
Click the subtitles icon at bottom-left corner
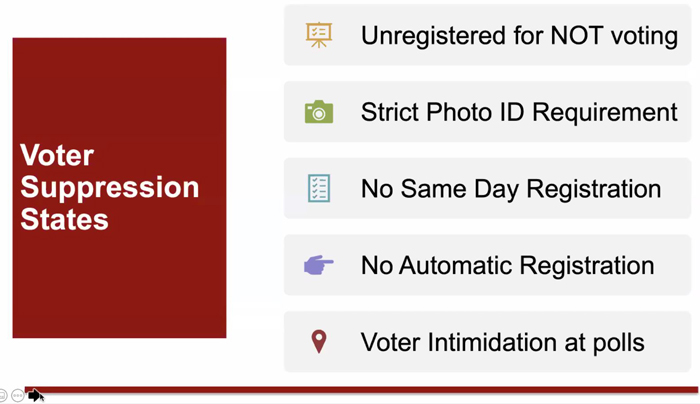[3, 396]
